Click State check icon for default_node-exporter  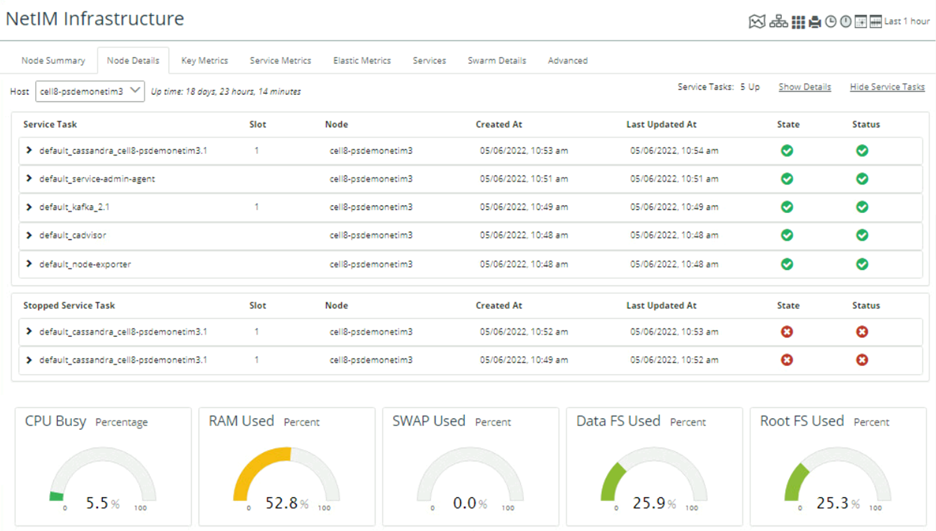[x=787, y=264]
